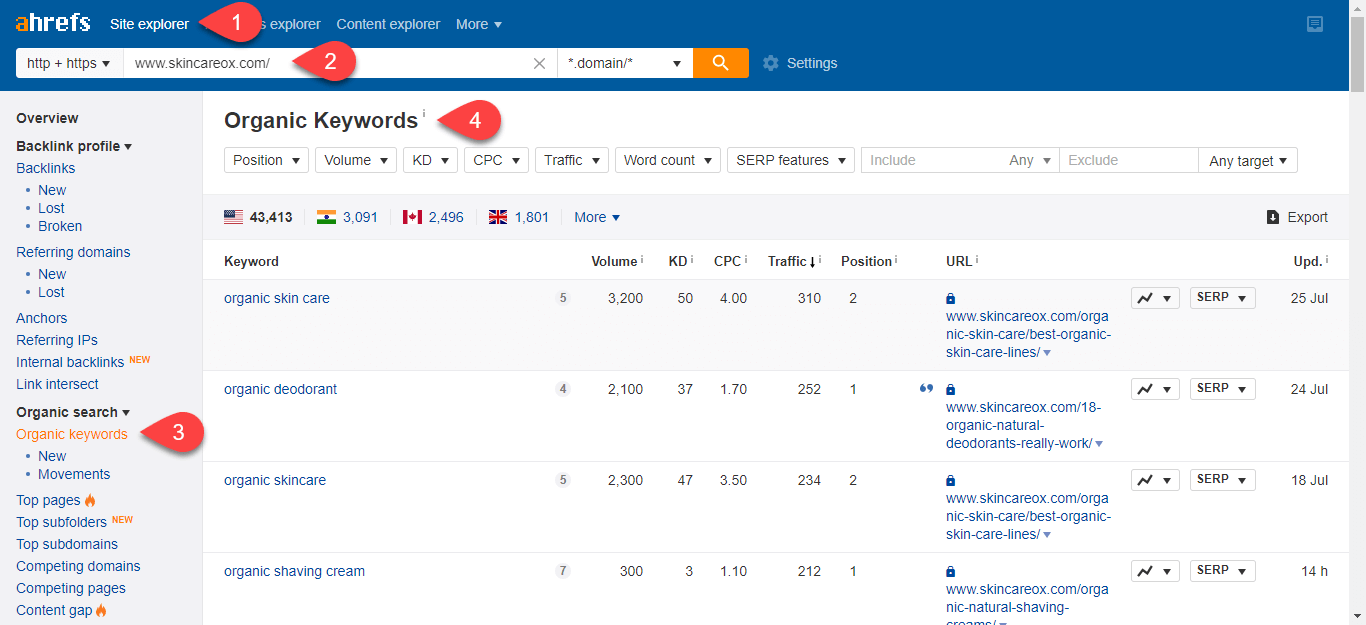Open the organic skin care keyword link
1366x625 pixels.
[277, 298]
